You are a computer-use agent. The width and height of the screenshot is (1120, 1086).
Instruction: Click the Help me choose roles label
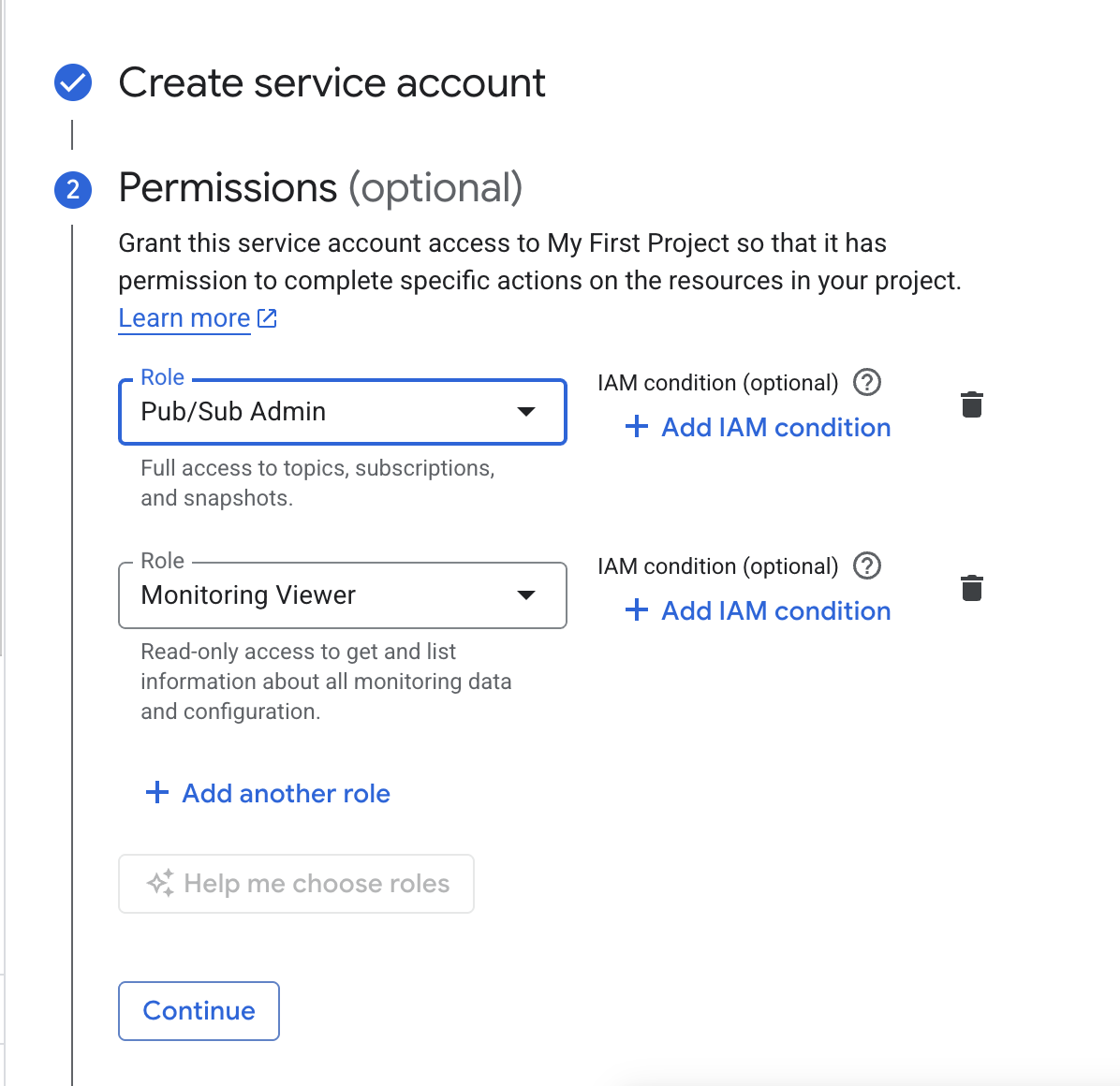317,884
